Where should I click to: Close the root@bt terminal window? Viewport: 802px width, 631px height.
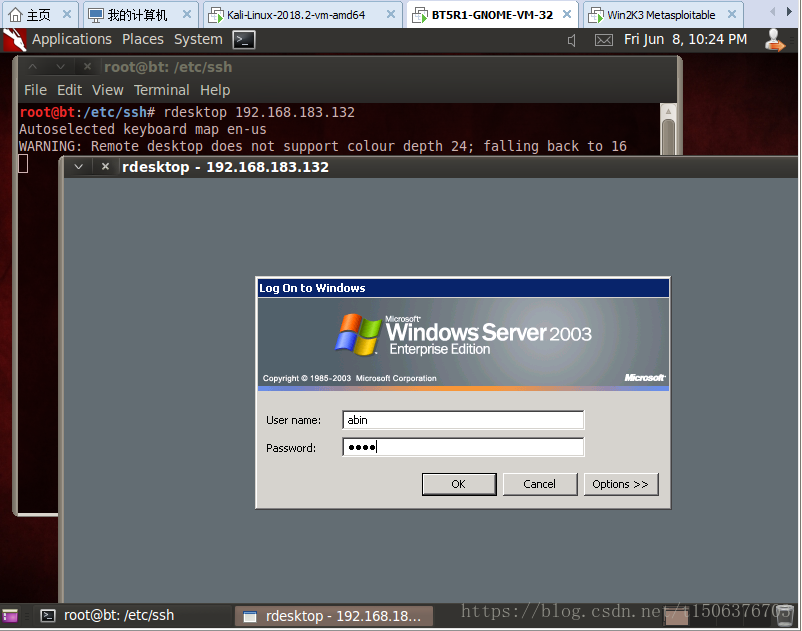tap(87, 66)
